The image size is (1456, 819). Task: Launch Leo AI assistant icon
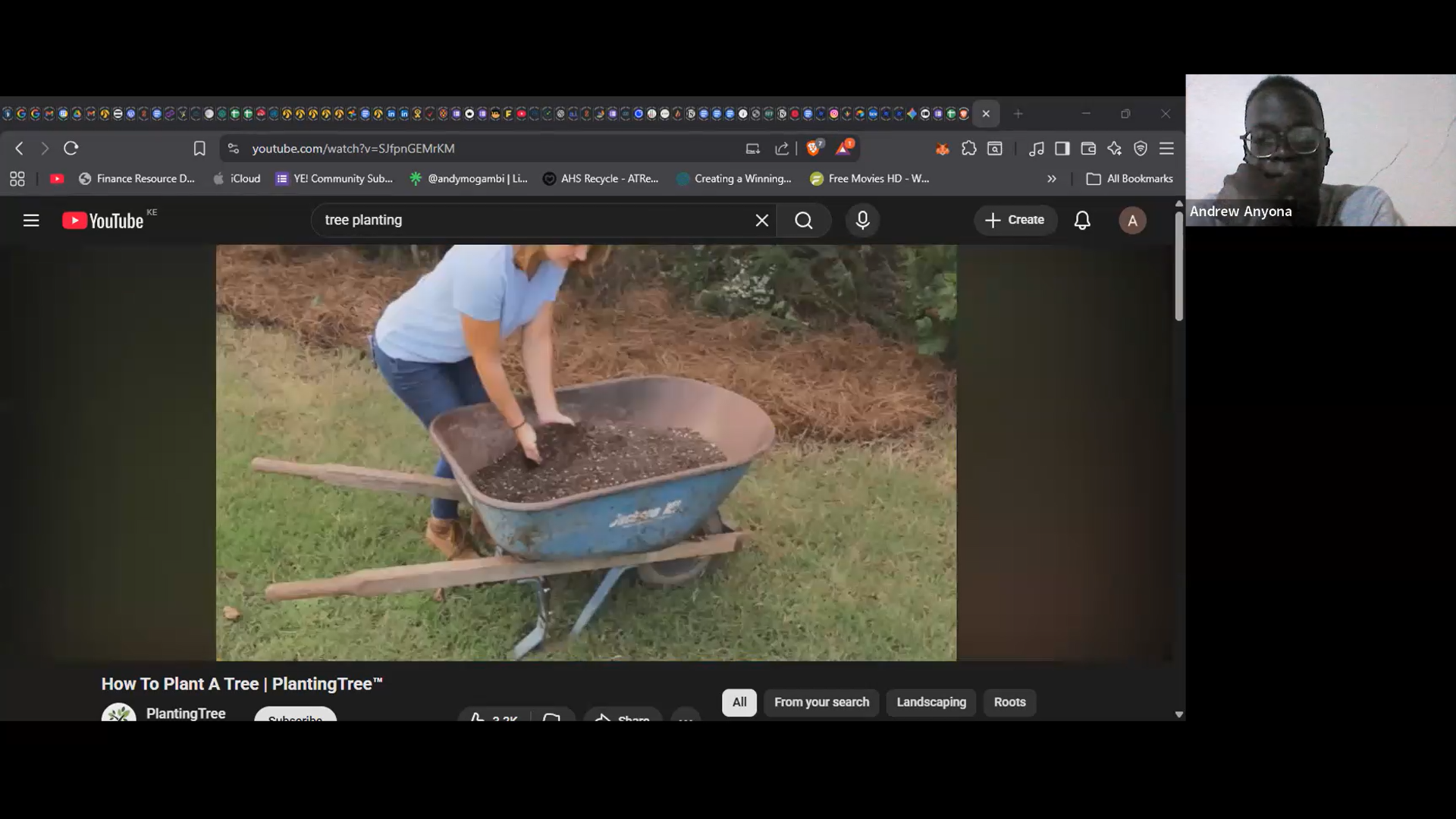pyautogui.click(x=1114, y=149)
